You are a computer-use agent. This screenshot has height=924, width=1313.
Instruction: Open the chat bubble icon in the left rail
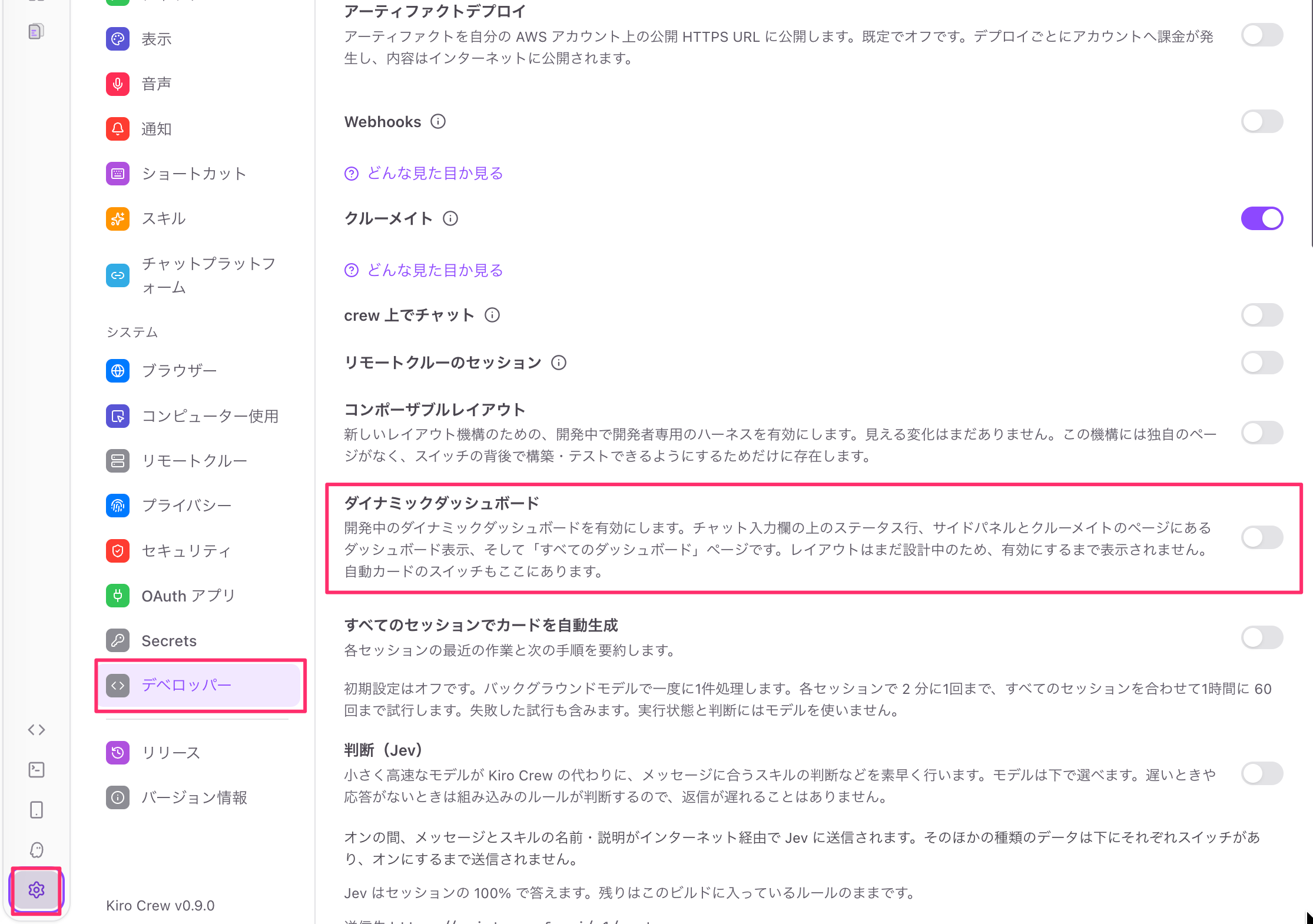tap(37, 850)
